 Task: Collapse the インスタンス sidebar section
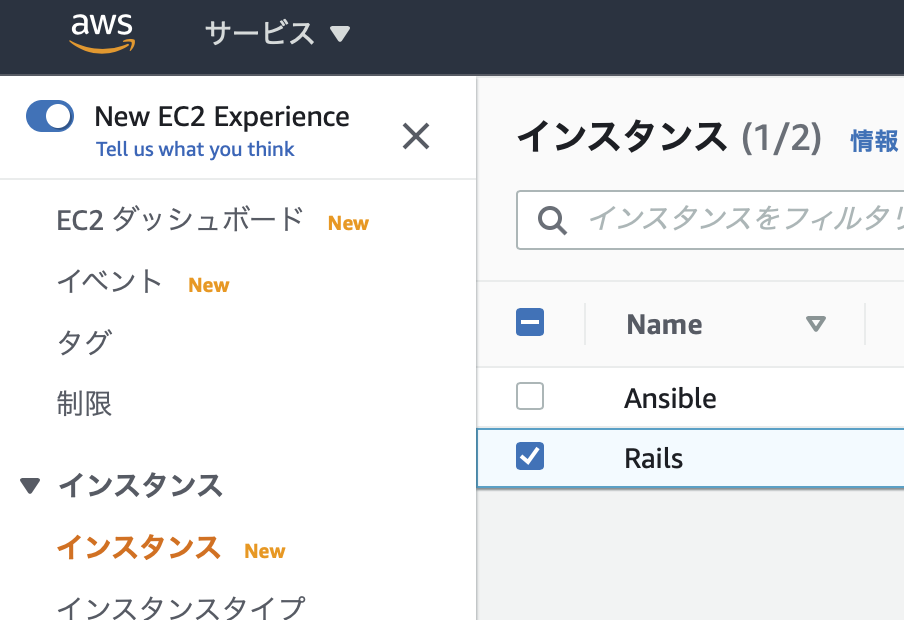click(30, 486)
